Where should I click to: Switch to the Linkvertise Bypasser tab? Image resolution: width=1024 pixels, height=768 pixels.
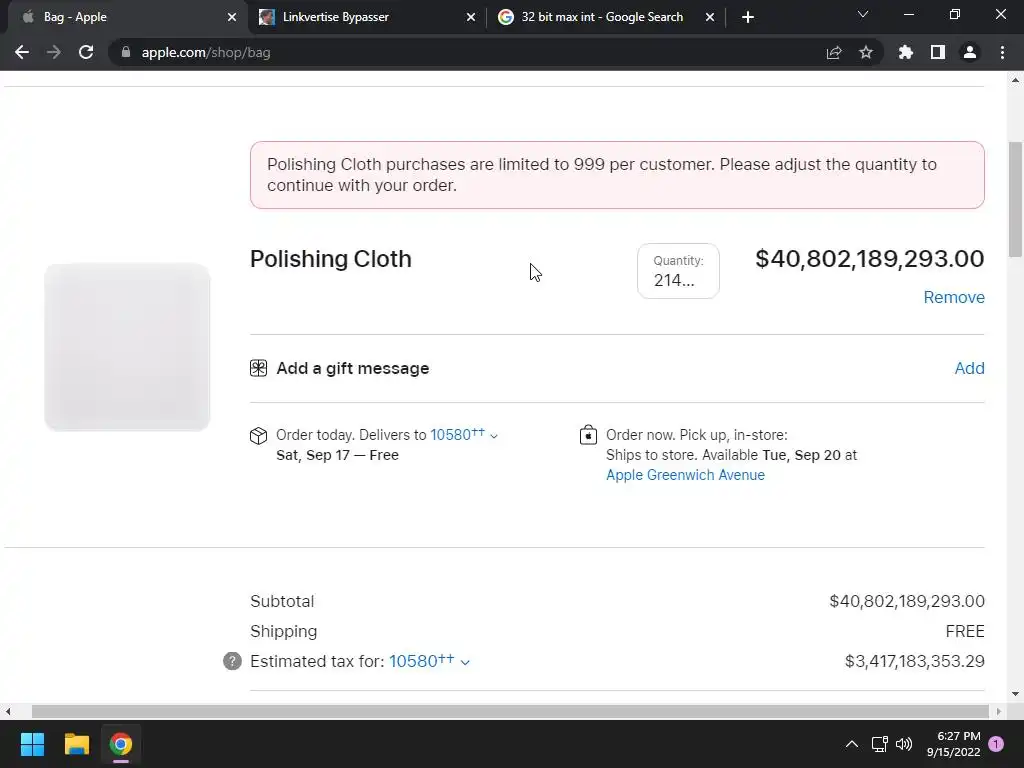pyautogui.click(x=336, y=17)
